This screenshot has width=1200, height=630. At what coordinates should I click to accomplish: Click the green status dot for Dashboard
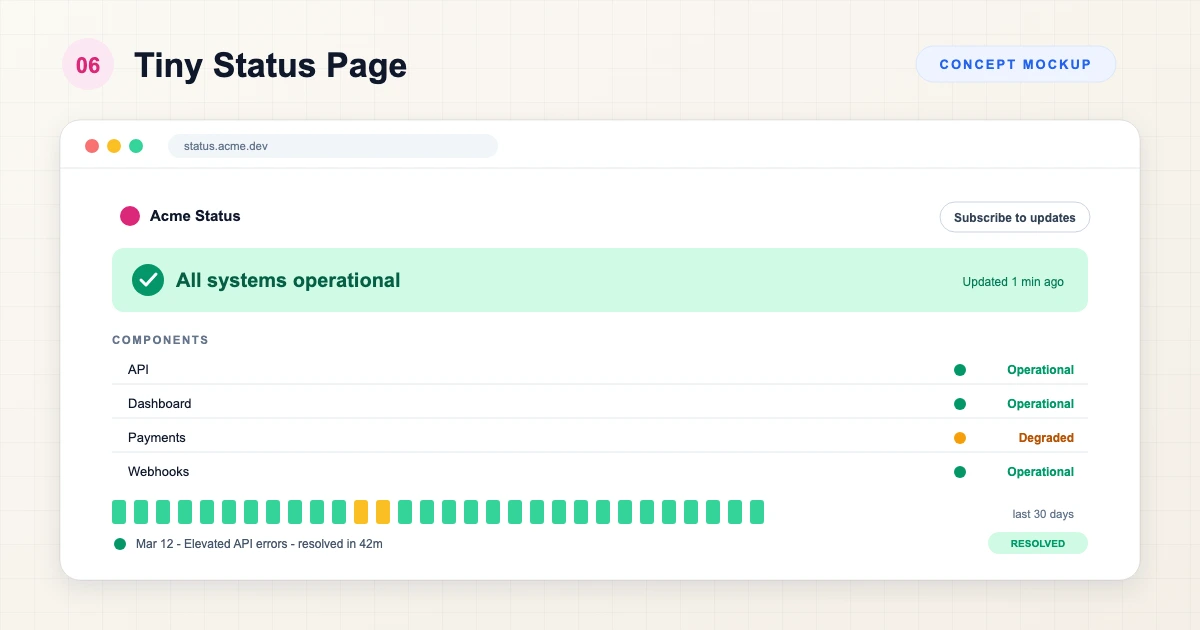pos(960,404)
